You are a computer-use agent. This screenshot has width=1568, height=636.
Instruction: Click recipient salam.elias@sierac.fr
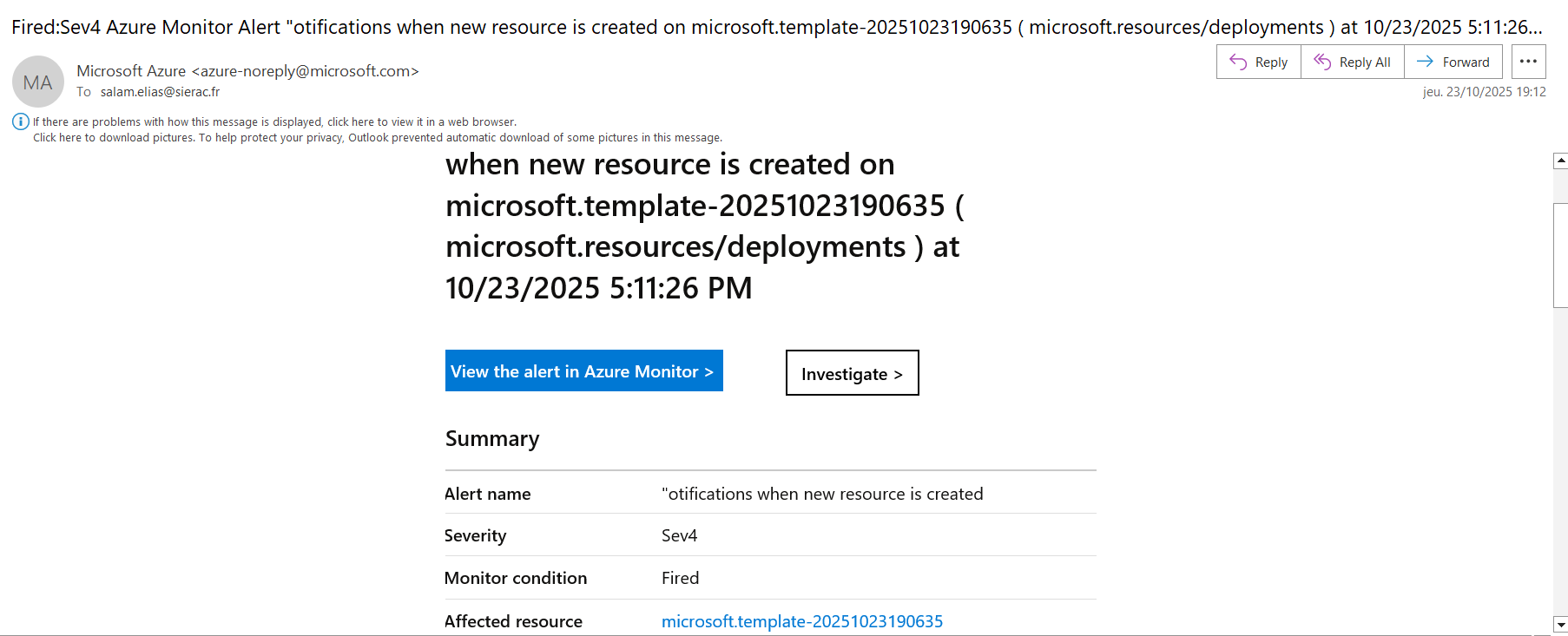160,92
